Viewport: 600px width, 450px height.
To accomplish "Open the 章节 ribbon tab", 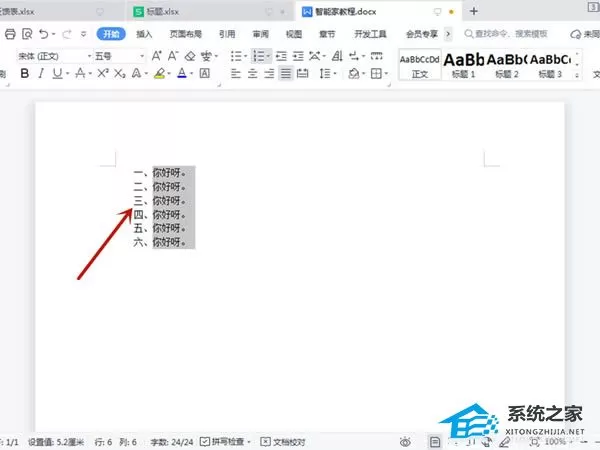I will pyautogui.click(x=327, y=34).
